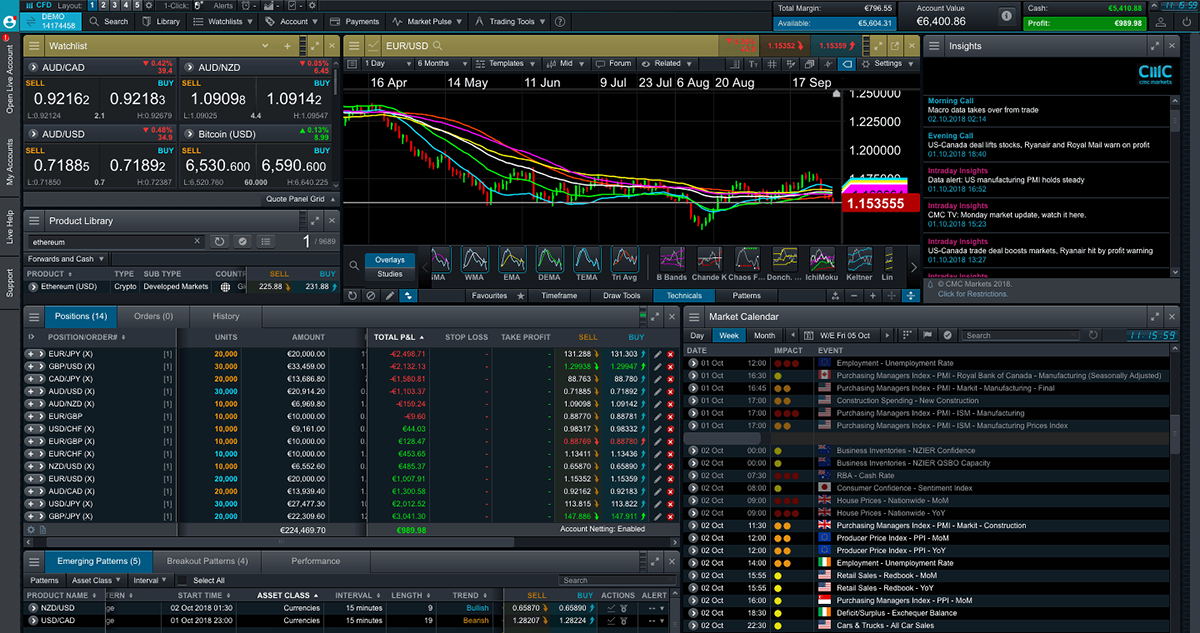
Task: Close the EUR/JPY position with red X
Action: point(670,354)
